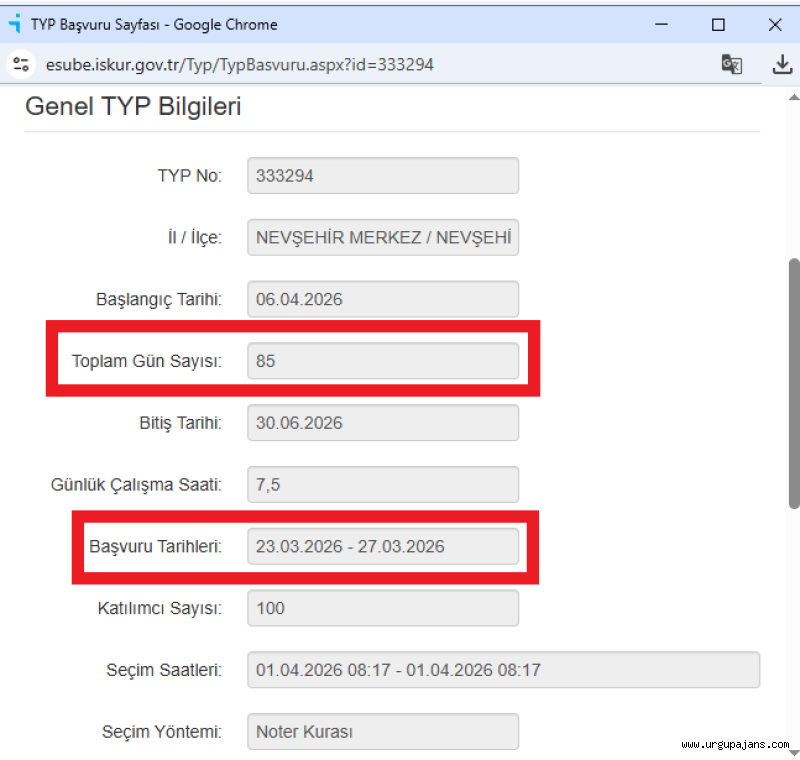Click the Günlük Çalışma Saati field
The image size is (800, 760).
(x=383, y=485)
